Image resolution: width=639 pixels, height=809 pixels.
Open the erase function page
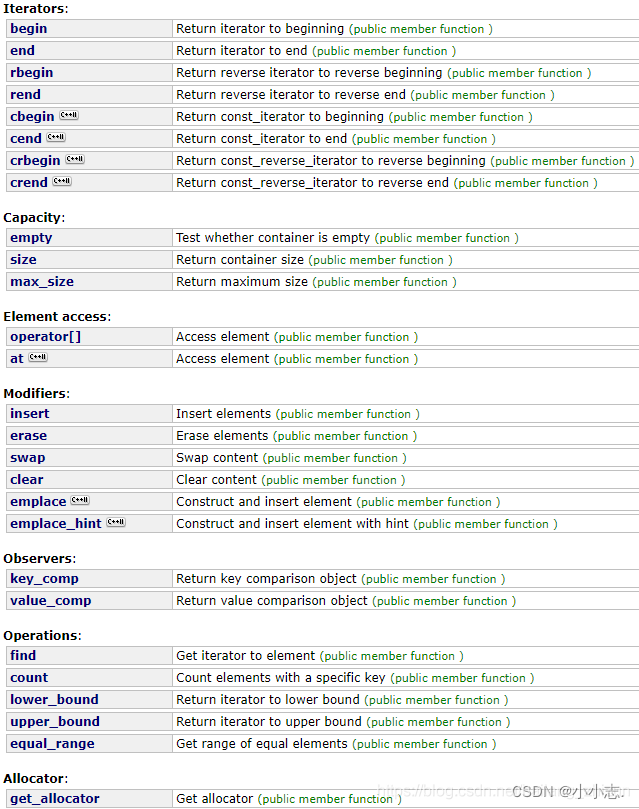coord(28,435)
